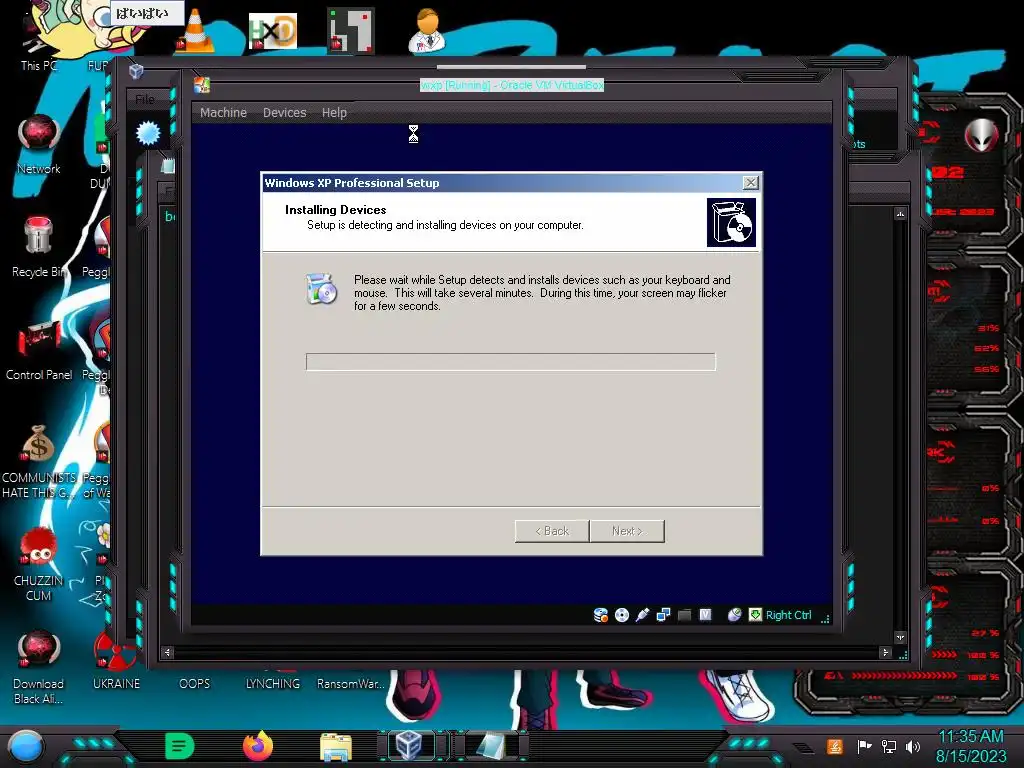The height and width of the screenshot is (768, 1024).
Task: Select the Network desktop icon
Action: point(39,144)
